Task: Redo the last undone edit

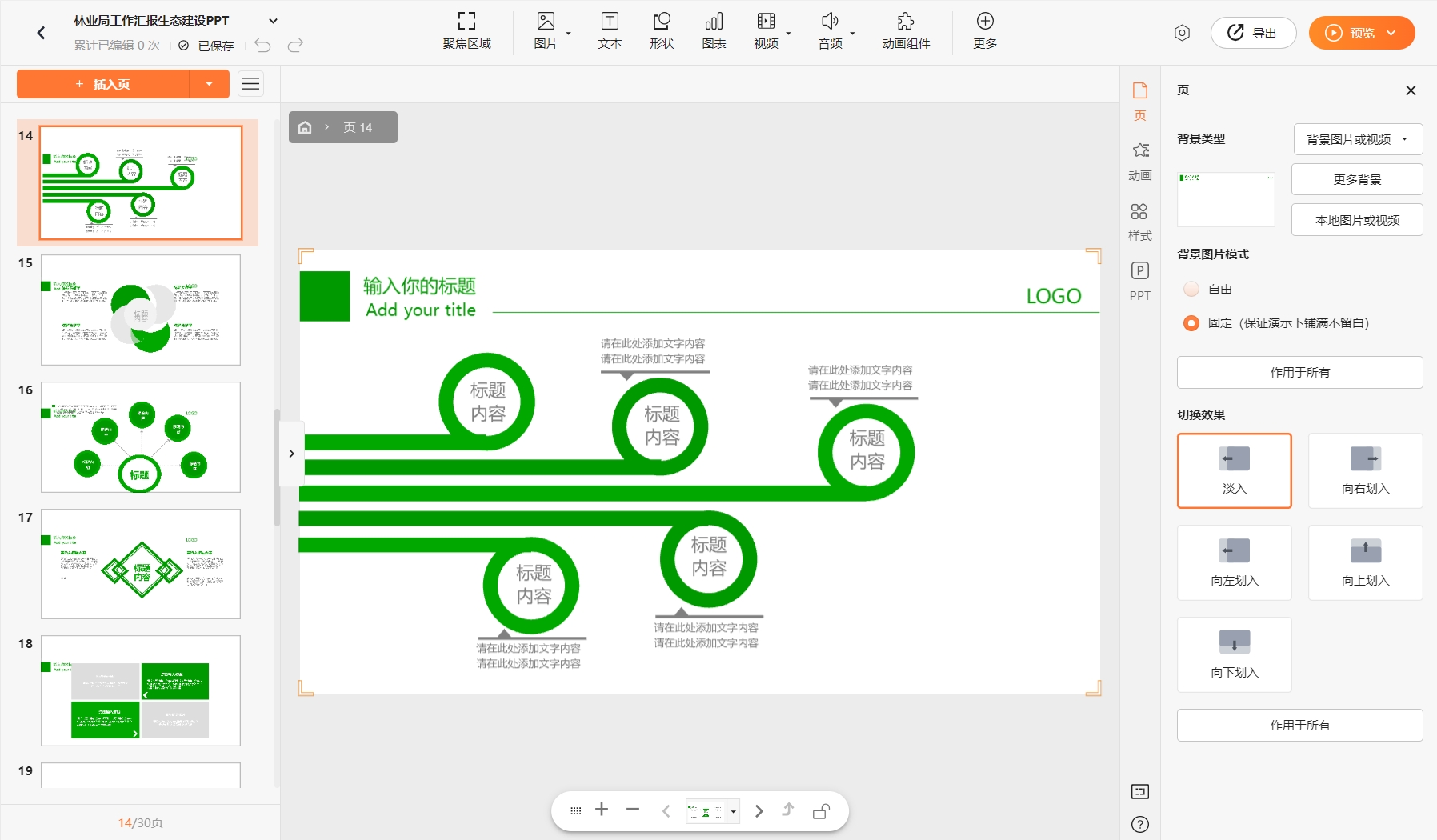Action: [x=295, y=46]
